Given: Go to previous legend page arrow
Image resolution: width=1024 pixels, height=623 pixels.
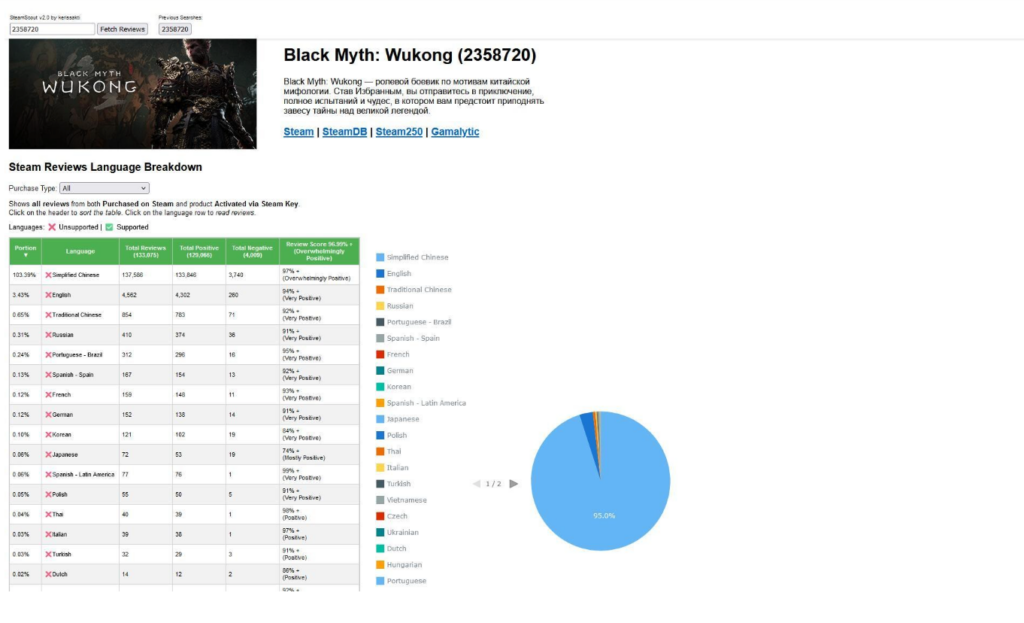Looking at the screenshot, I should pyautogui.click(x=477, y=484).
